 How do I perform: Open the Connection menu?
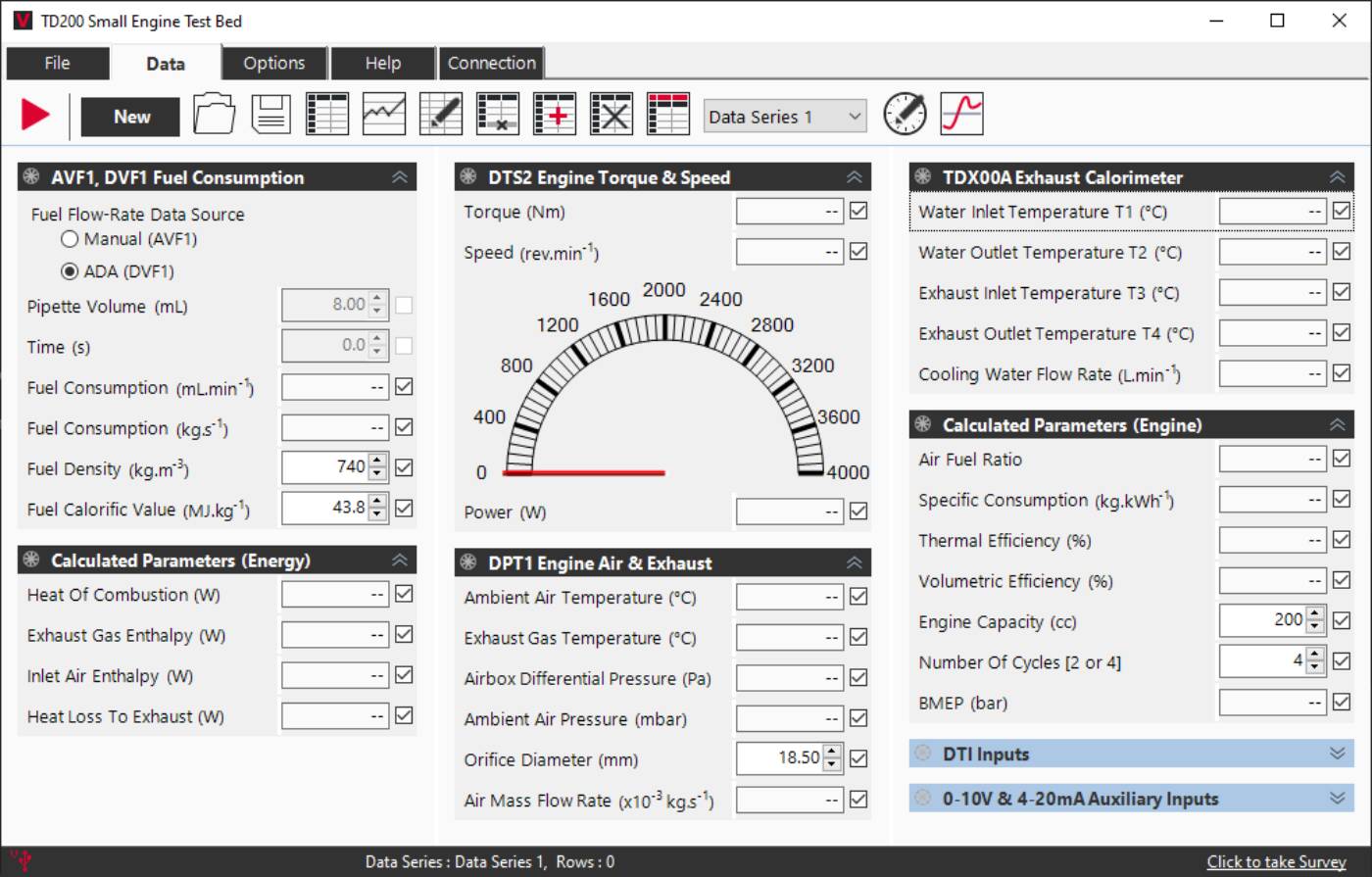491,63
